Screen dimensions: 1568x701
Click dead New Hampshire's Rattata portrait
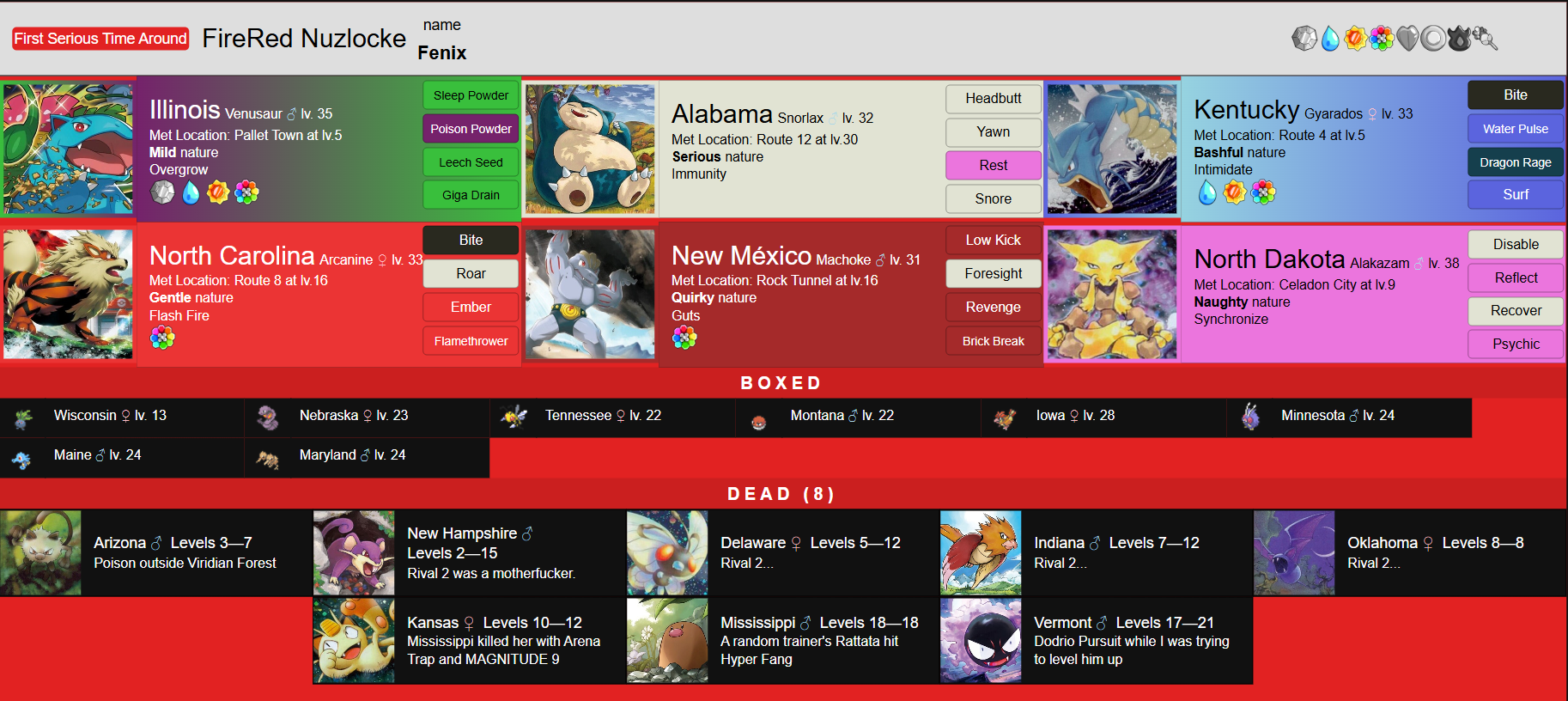click(354, 553)
